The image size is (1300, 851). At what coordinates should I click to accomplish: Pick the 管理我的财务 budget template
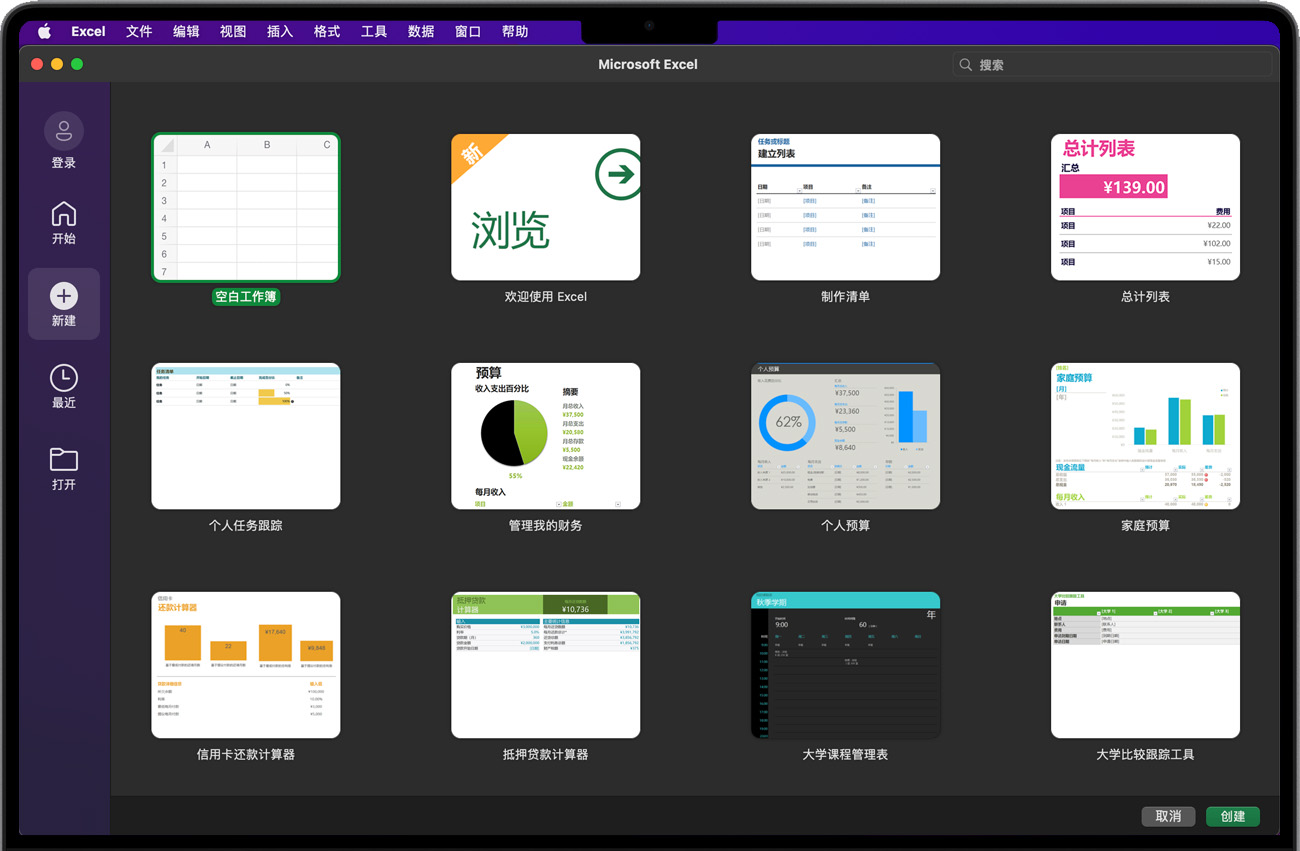(x=545, y=436)
